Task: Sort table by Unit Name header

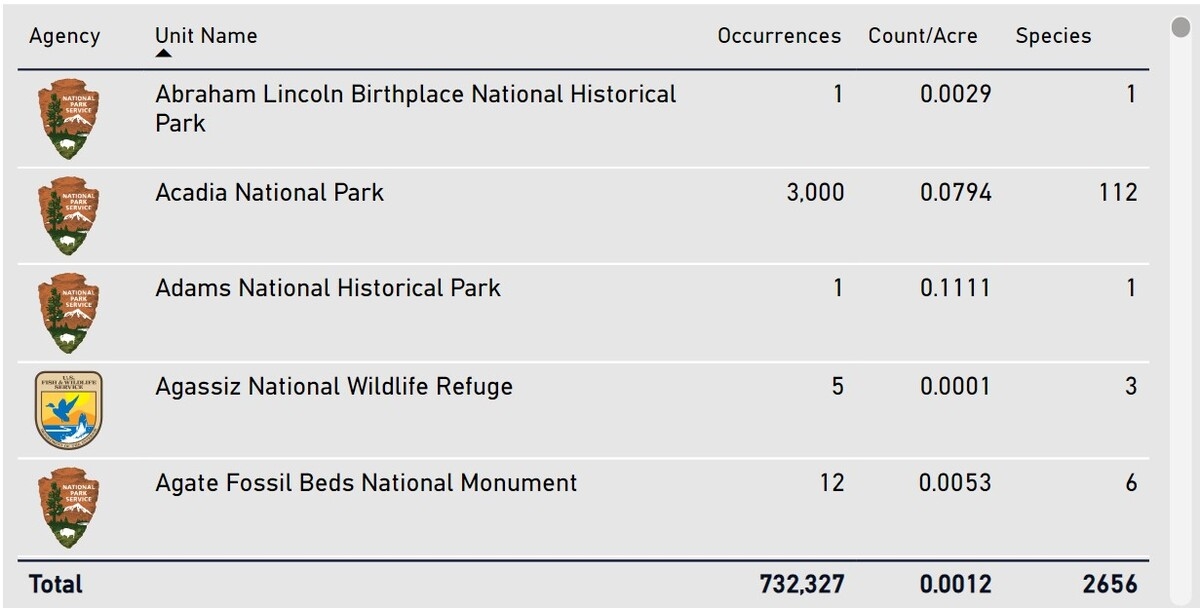Action: point(206,36)
